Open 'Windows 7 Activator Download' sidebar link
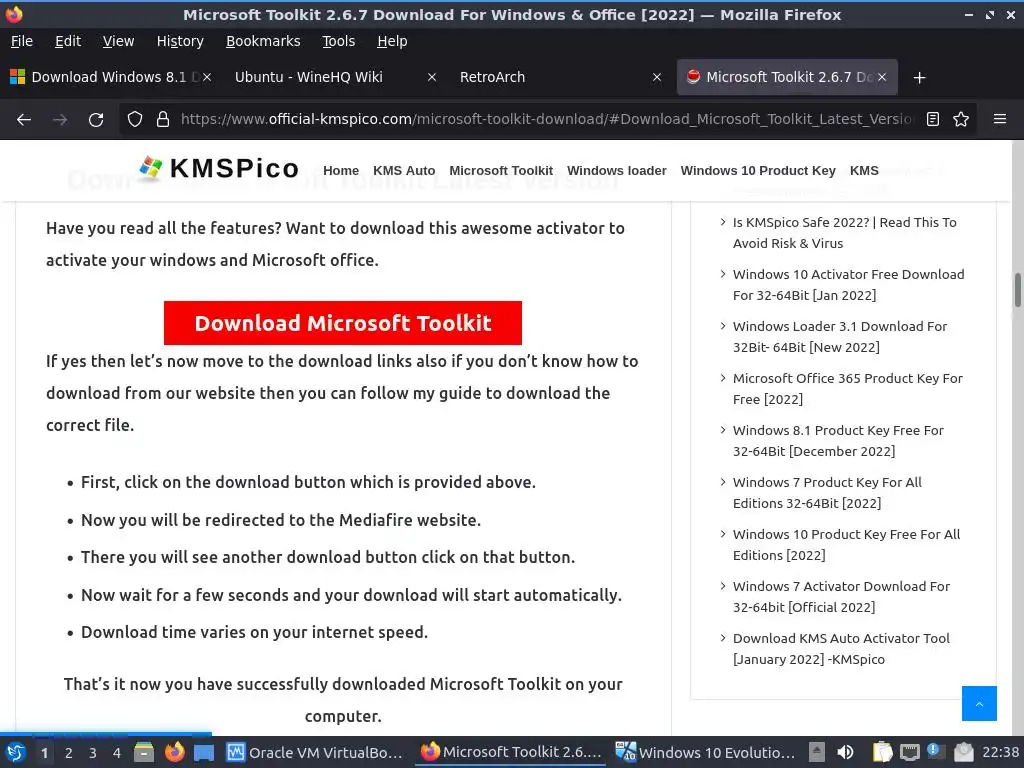The width and height of the screenshot is (1024, 768). click(x=841, y=597)
